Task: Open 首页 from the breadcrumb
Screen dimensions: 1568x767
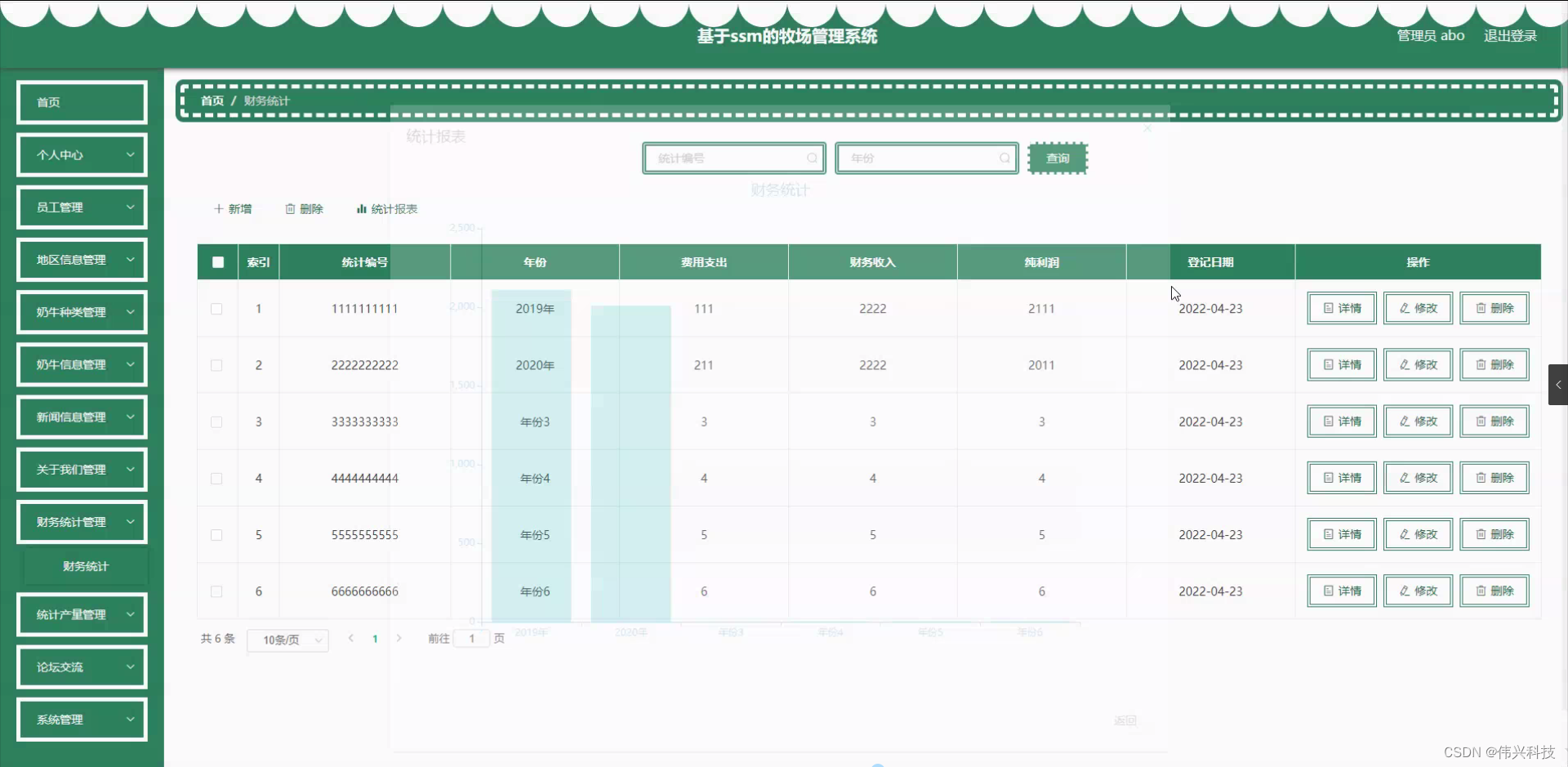Action: tap(211, 100)
